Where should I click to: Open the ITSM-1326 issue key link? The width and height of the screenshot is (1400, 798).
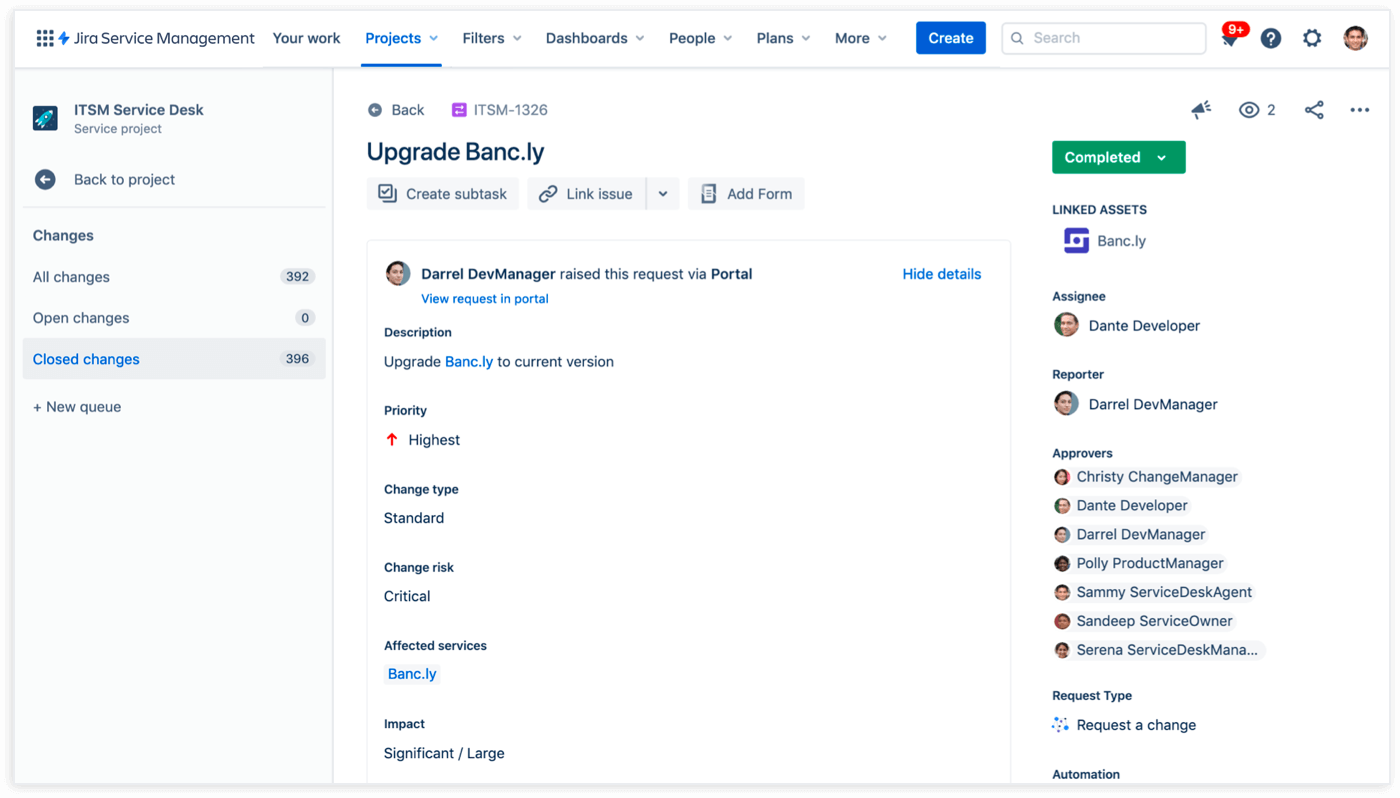click(x=510, y=110)
